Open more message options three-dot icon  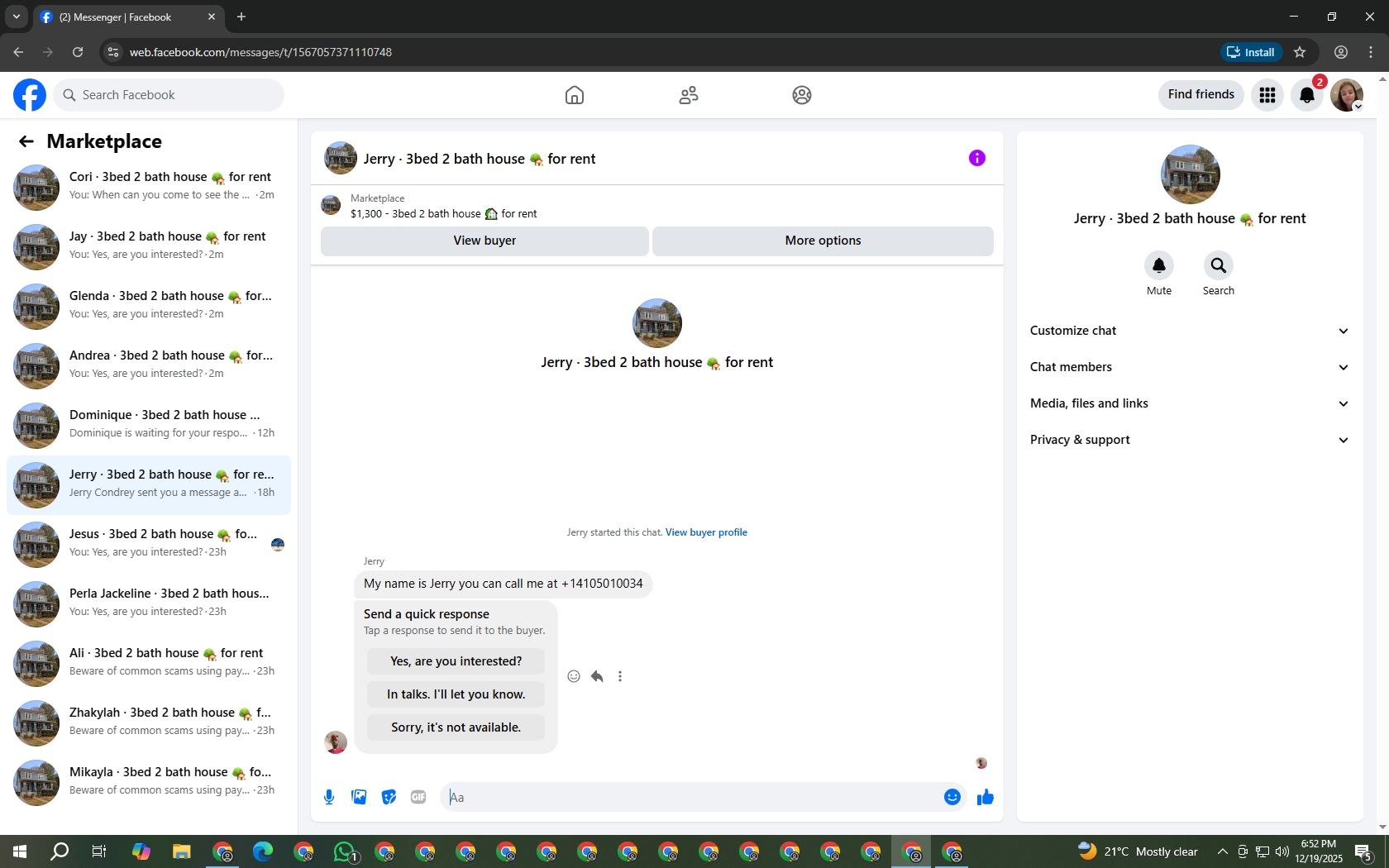pyautogui.click(x=620, y=676)
